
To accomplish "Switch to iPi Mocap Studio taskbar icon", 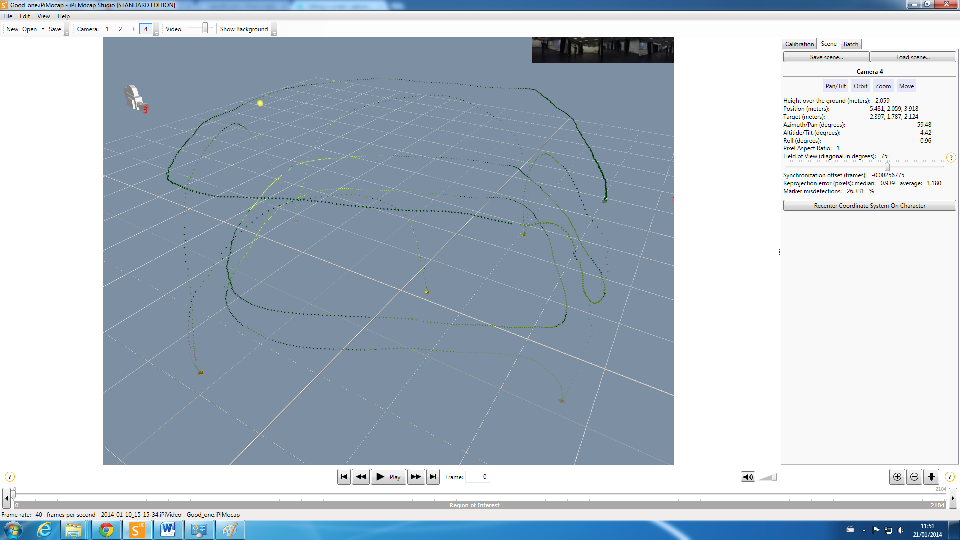I will pyautogui.click(x=137, y=530).
